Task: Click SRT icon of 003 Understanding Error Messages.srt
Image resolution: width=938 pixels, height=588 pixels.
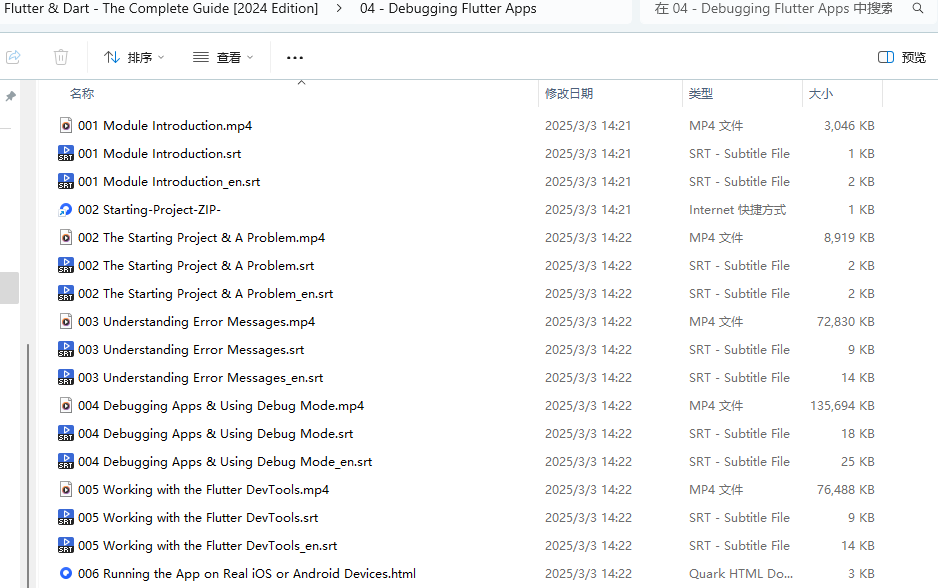Action: 66,349
